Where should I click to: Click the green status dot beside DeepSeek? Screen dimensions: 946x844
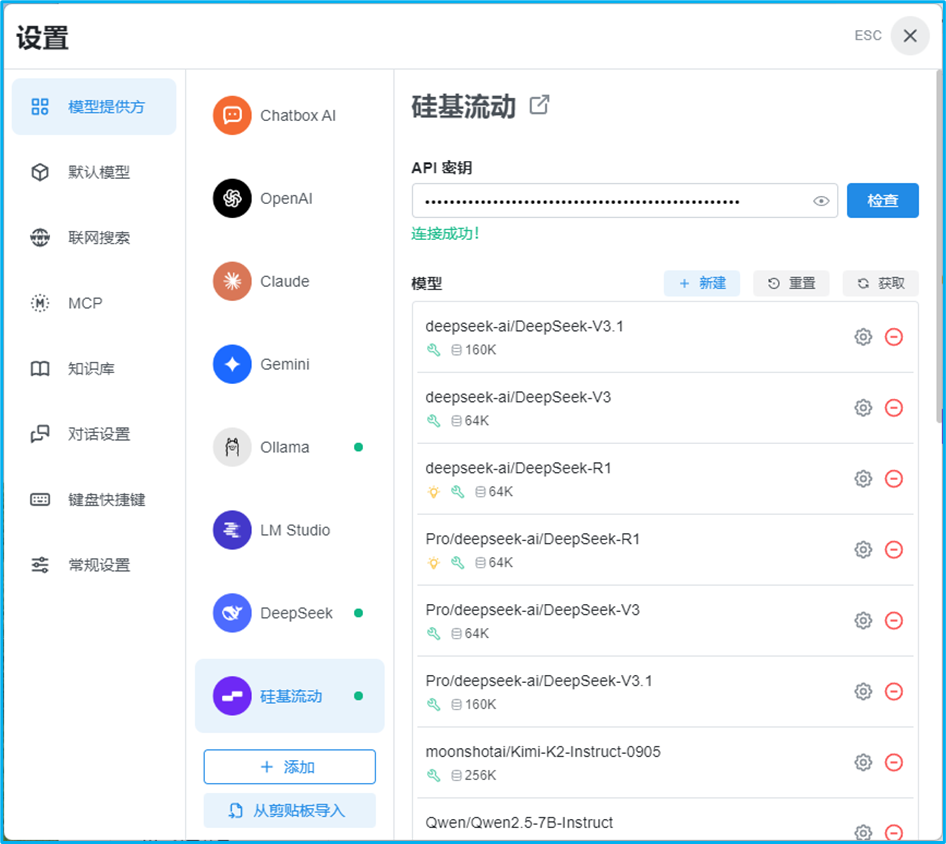click(358, 613)
